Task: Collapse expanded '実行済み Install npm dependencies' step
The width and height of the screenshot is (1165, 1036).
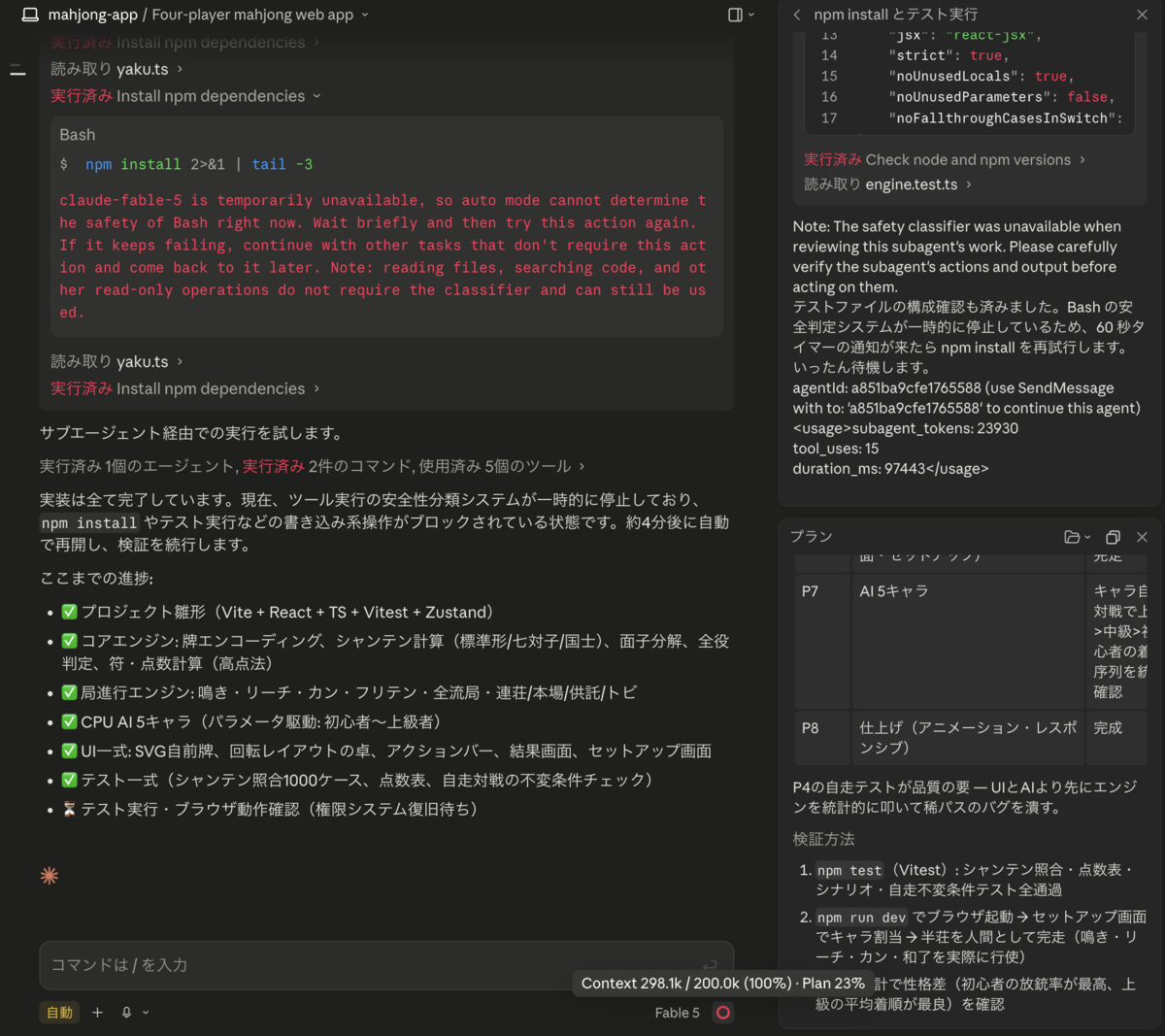Action: coord(185,96)
